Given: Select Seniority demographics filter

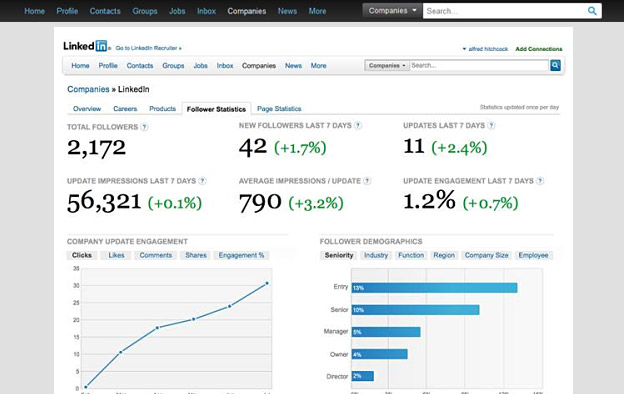Looking at the screenshot, I should [x=339, y=255].
